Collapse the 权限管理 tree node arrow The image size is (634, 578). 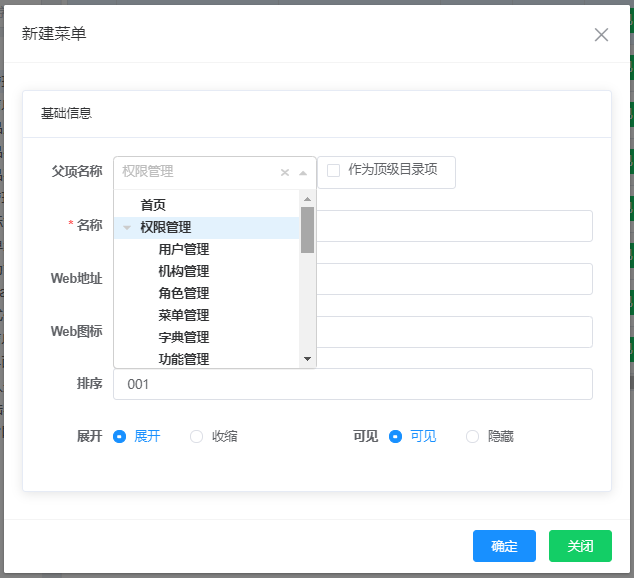(x=127, y=228)
